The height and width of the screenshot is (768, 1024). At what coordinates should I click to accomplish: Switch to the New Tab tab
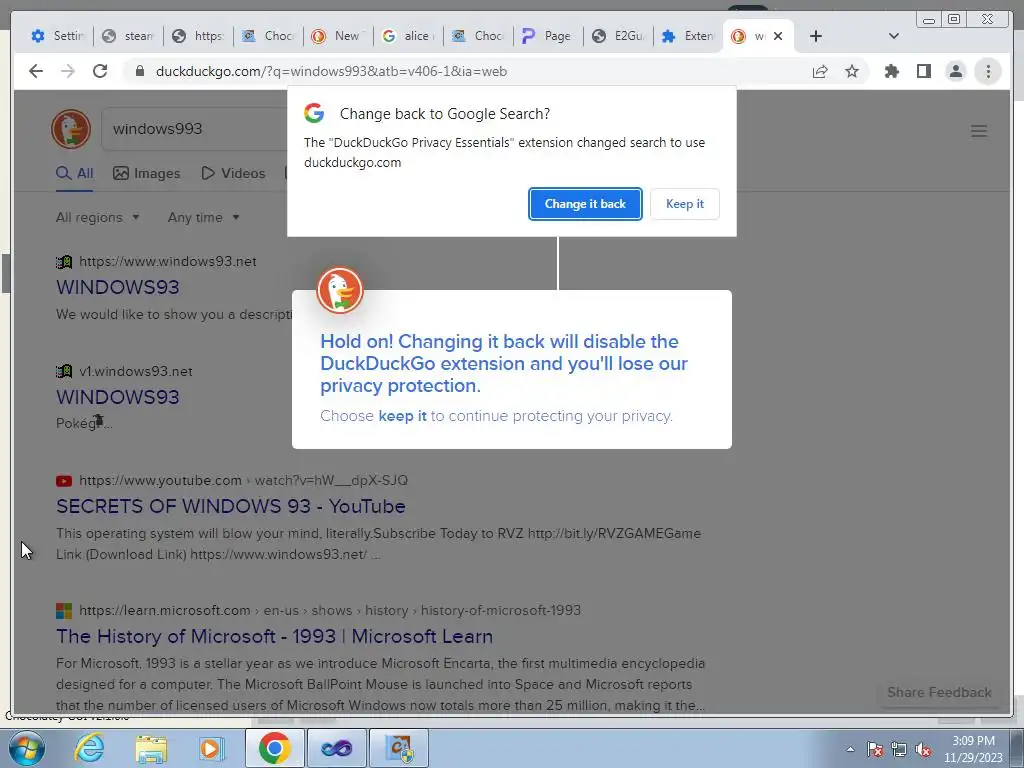[338, 36]
